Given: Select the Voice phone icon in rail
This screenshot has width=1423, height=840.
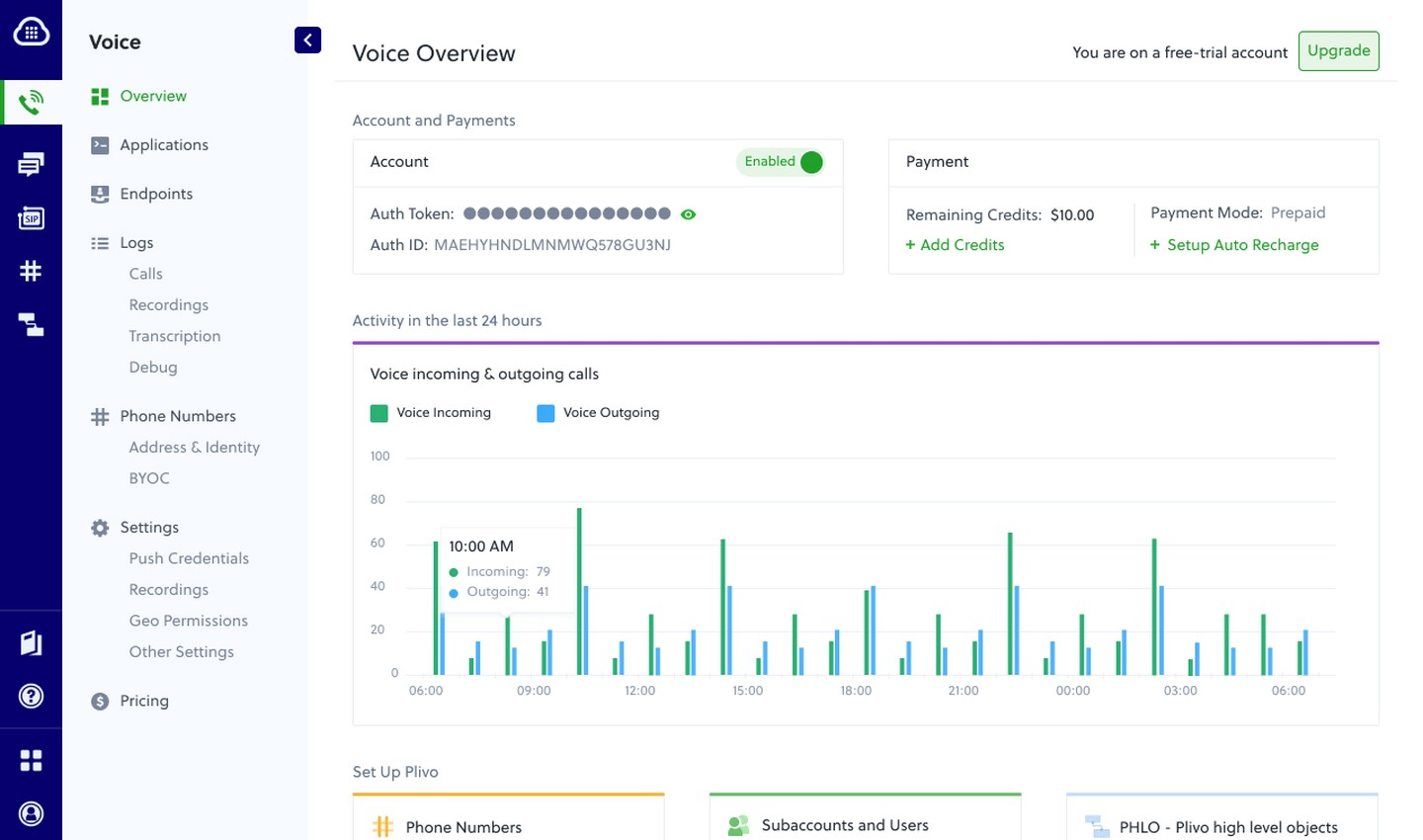Looking at the screenshot, I should (31, 102).
